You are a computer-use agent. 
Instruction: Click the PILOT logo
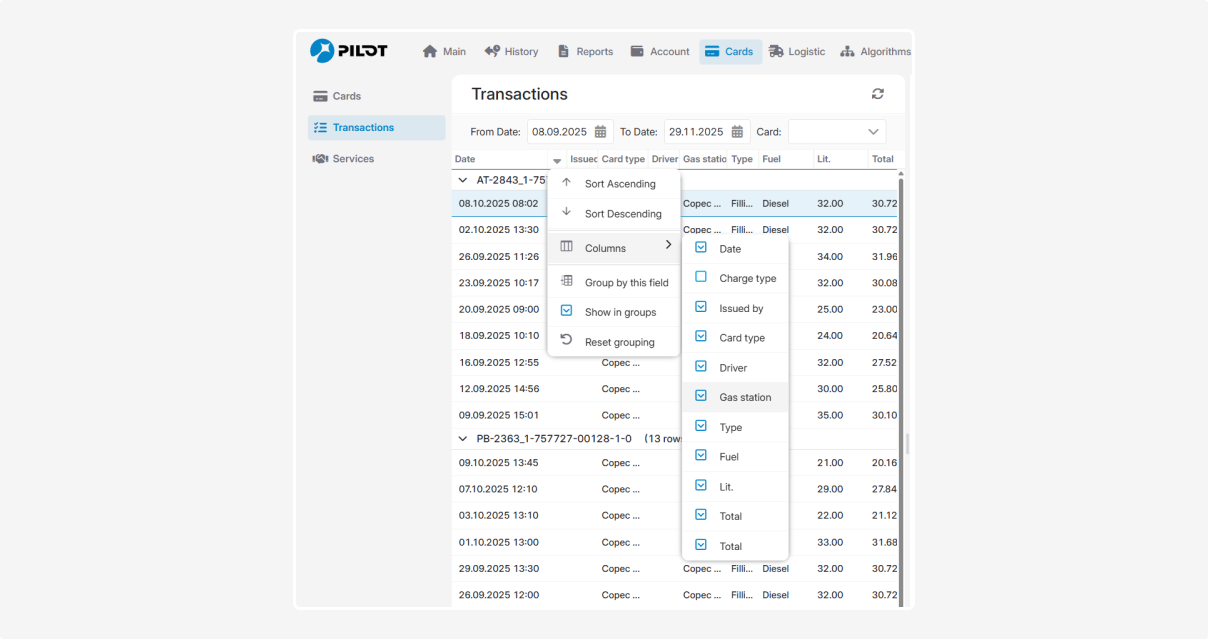tap(348, 51)
